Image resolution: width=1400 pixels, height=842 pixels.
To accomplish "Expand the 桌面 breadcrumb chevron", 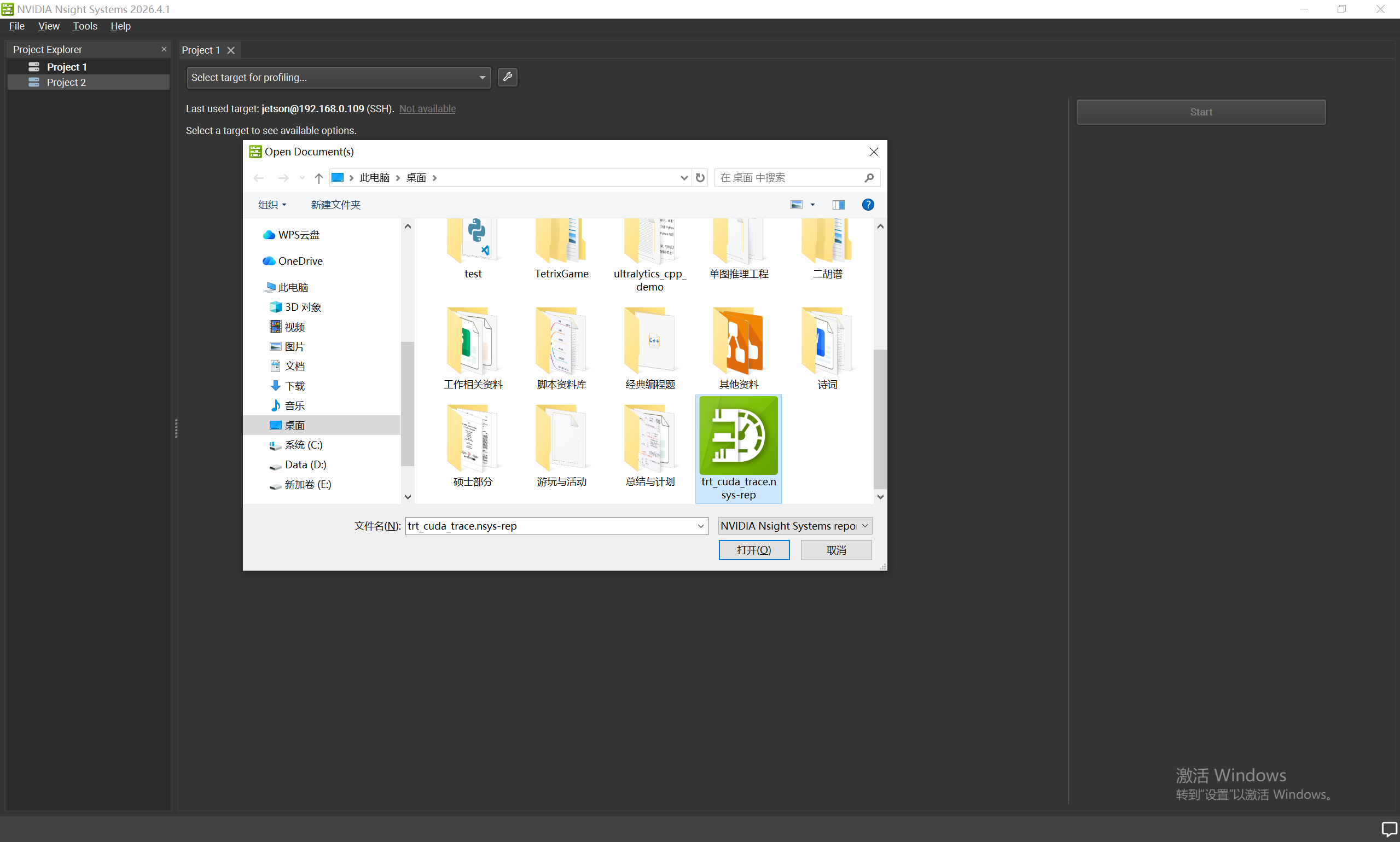I will pos(434,178).
